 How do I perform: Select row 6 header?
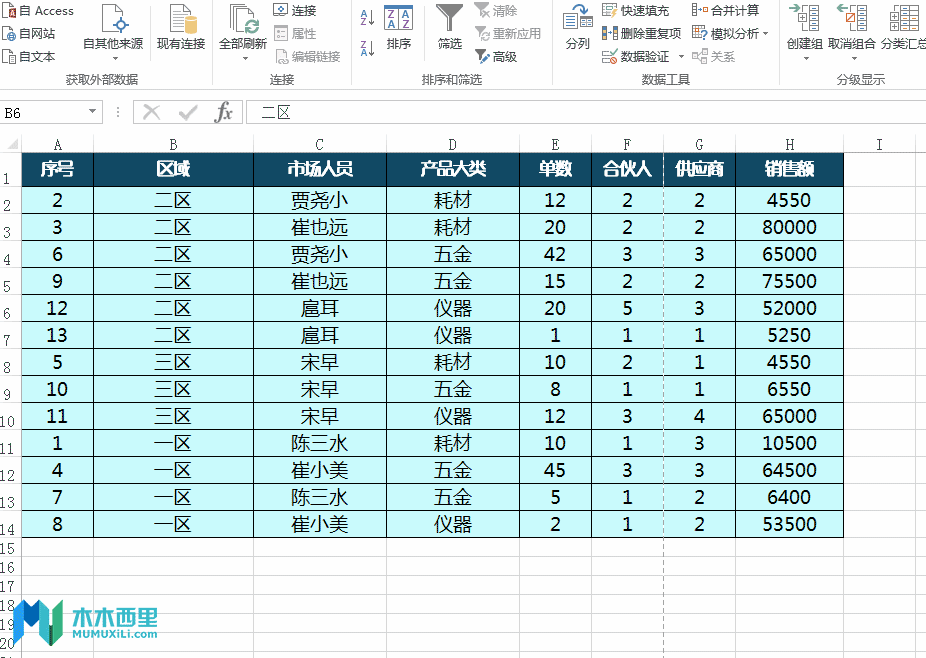(8, 310)
